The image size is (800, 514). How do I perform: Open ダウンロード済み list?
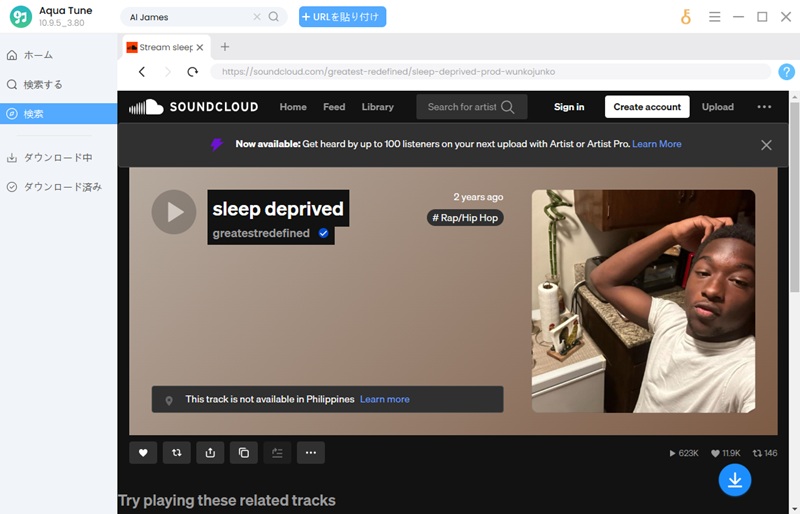click(54, 187)
